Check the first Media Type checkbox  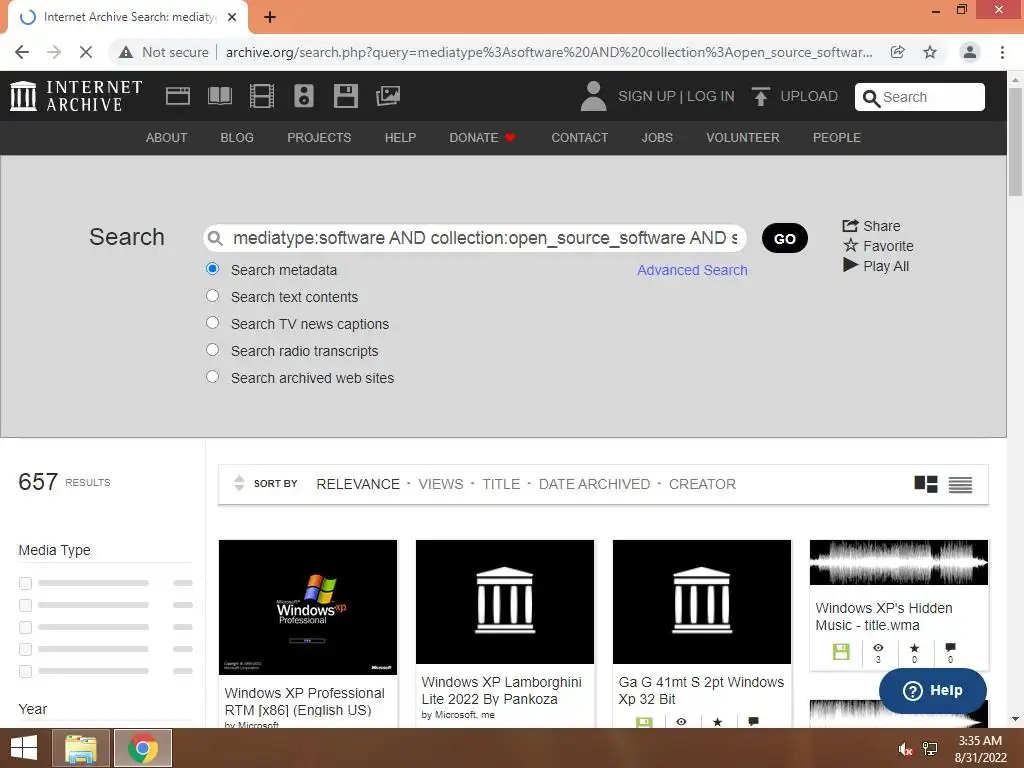25,583
